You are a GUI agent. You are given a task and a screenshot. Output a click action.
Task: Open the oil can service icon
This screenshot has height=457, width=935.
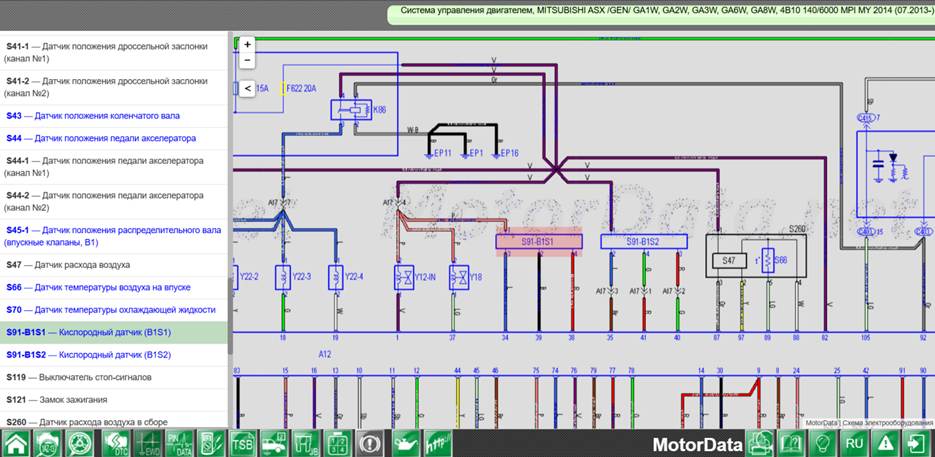click(x=405, y=443)
